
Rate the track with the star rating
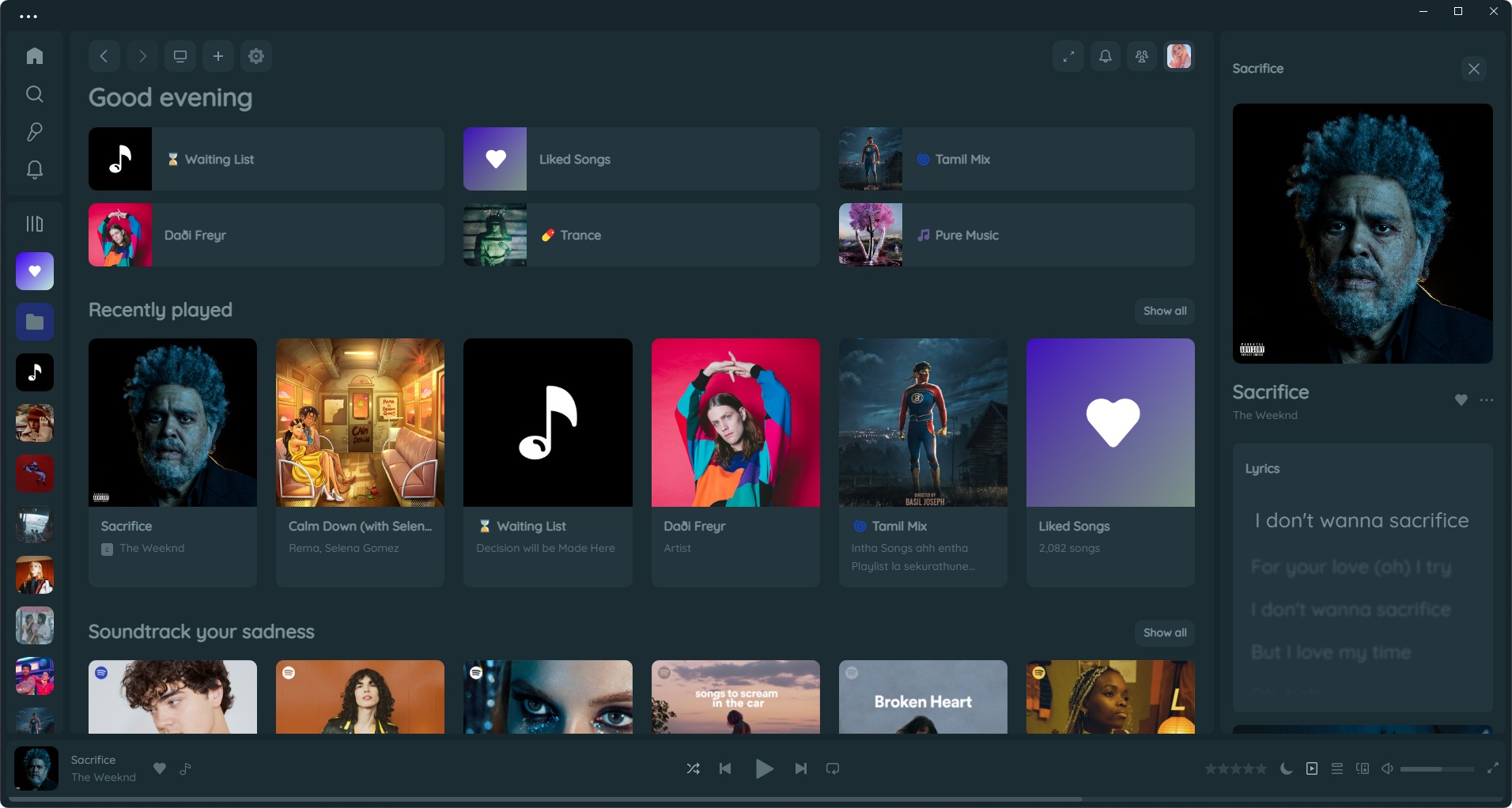(1236, 768)
